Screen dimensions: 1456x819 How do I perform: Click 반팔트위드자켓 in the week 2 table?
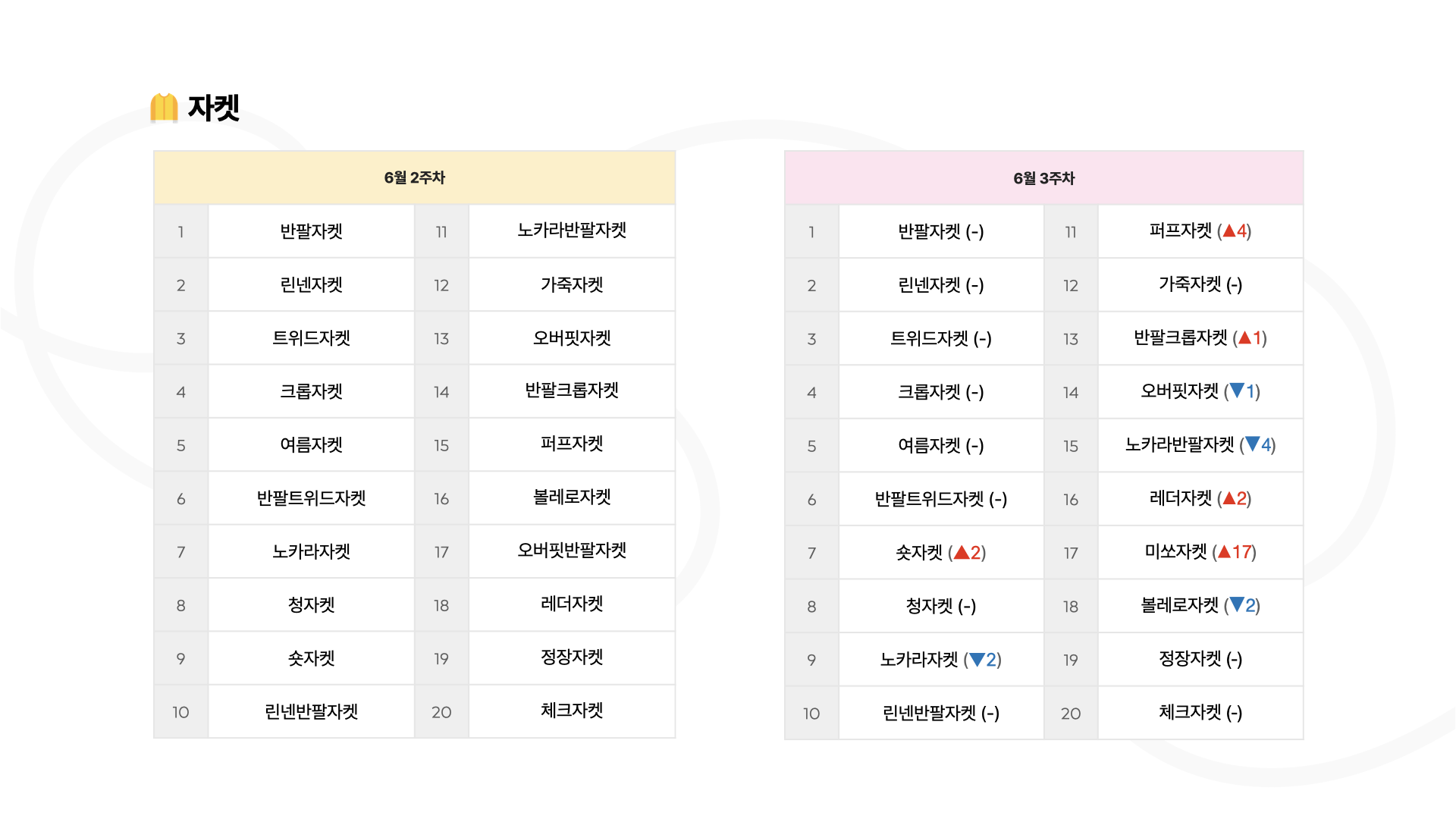point(312,498)
